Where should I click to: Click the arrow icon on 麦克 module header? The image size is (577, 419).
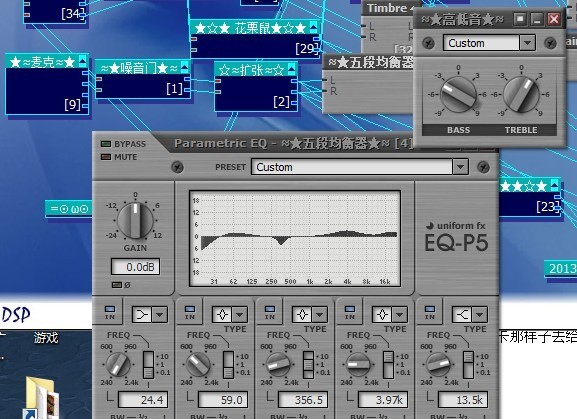(x=82, y=61)
